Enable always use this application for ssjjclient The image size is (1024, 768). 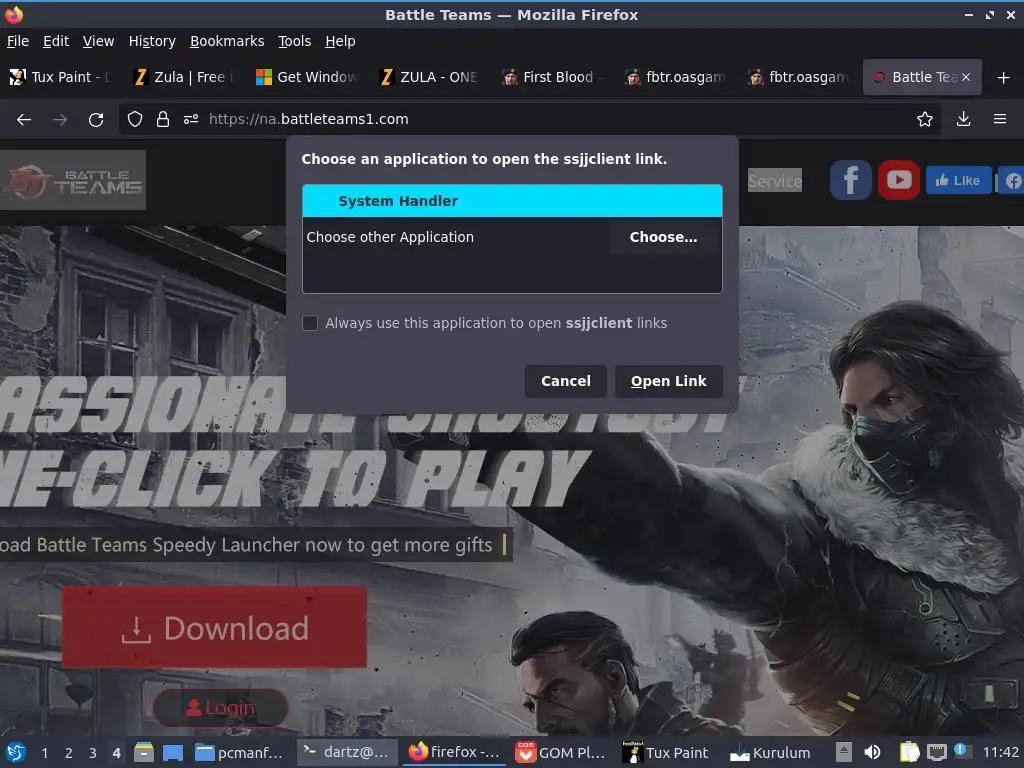[310, 323]
